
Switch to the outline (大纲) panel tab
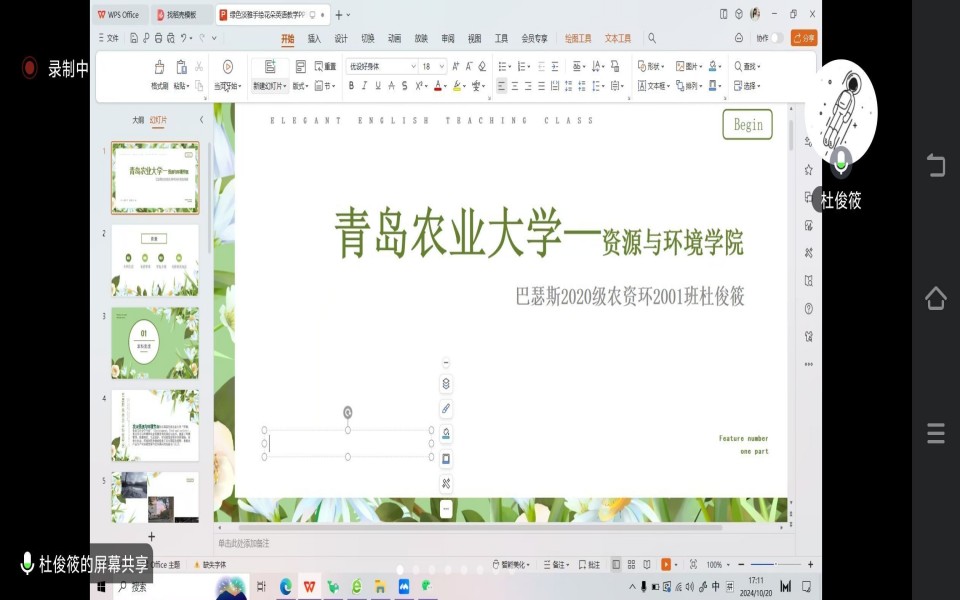click(x=138, y=120)
